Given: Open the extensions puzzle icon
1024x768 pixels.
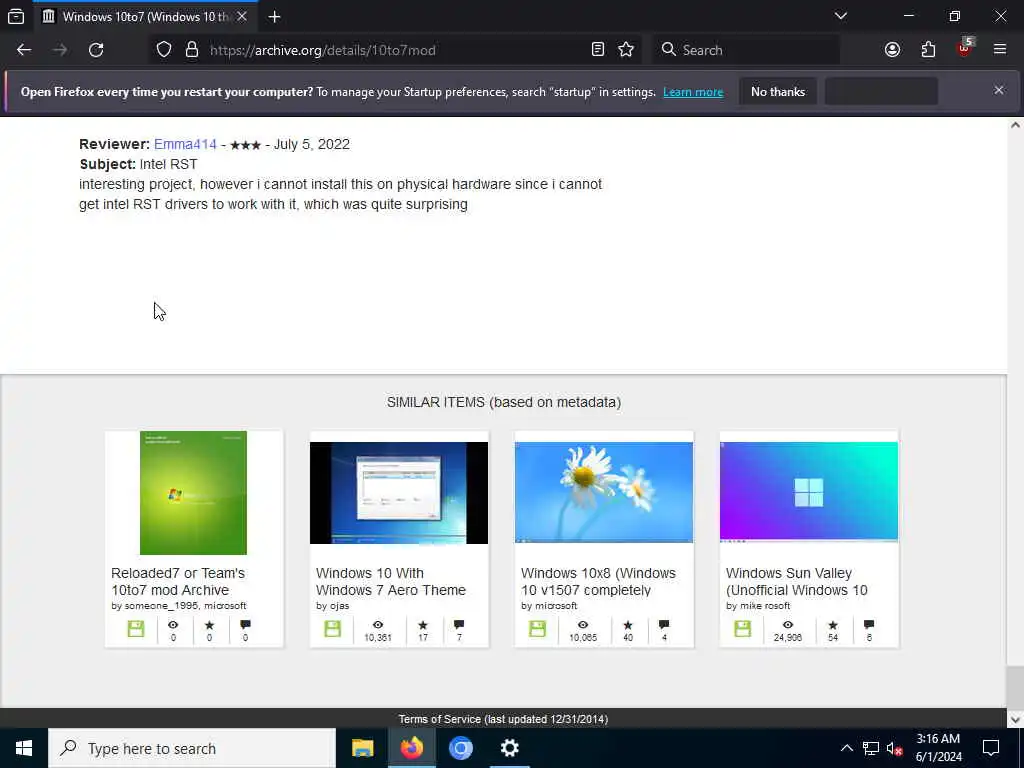Looking at the screenshot, I should [928, 50].
